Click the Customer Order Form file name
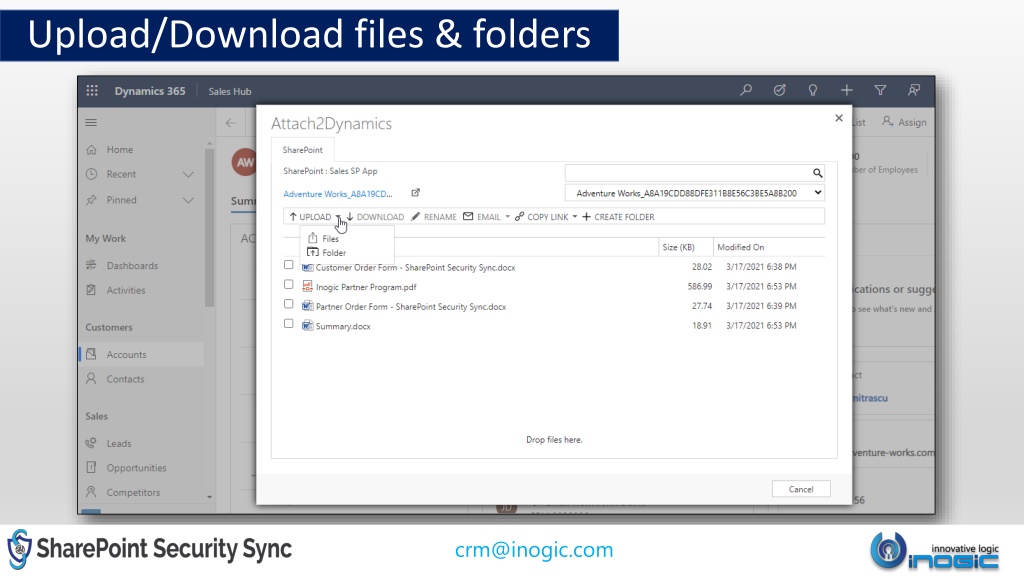Screen dimensions: 1024x576 tap(415, 268)
